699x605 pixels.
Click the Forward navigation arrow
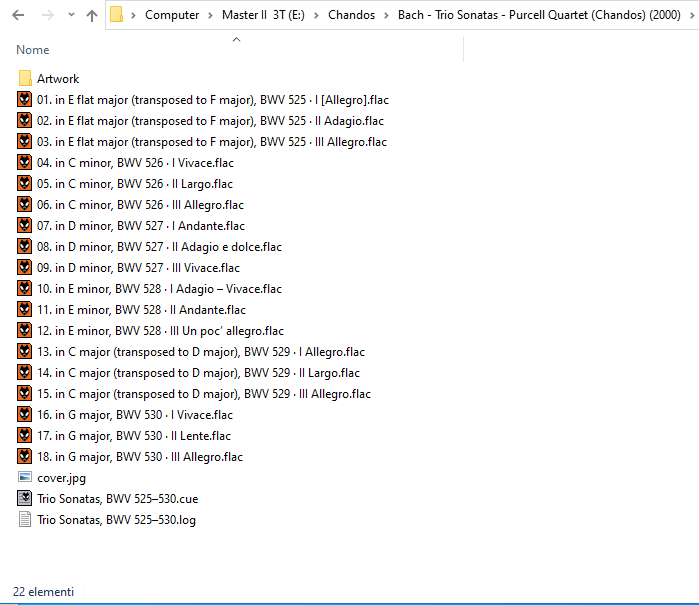point(47,15)
